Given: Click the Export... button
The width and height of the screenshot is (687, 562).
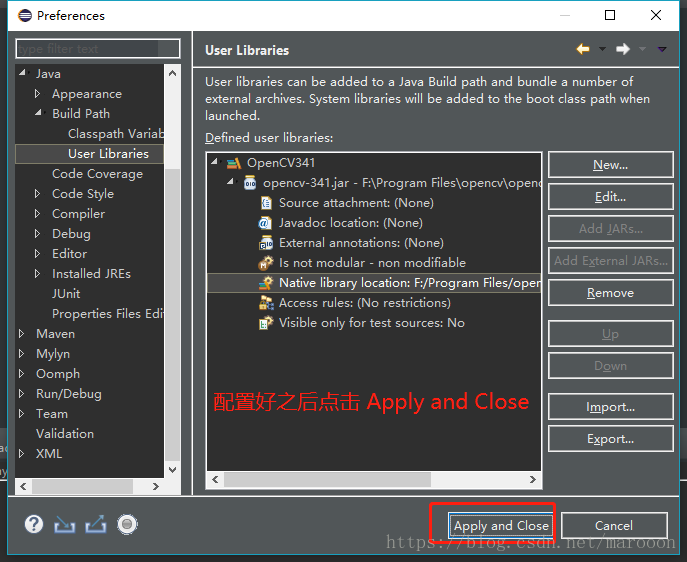Looking at the screenshot, I should [610, 439].
